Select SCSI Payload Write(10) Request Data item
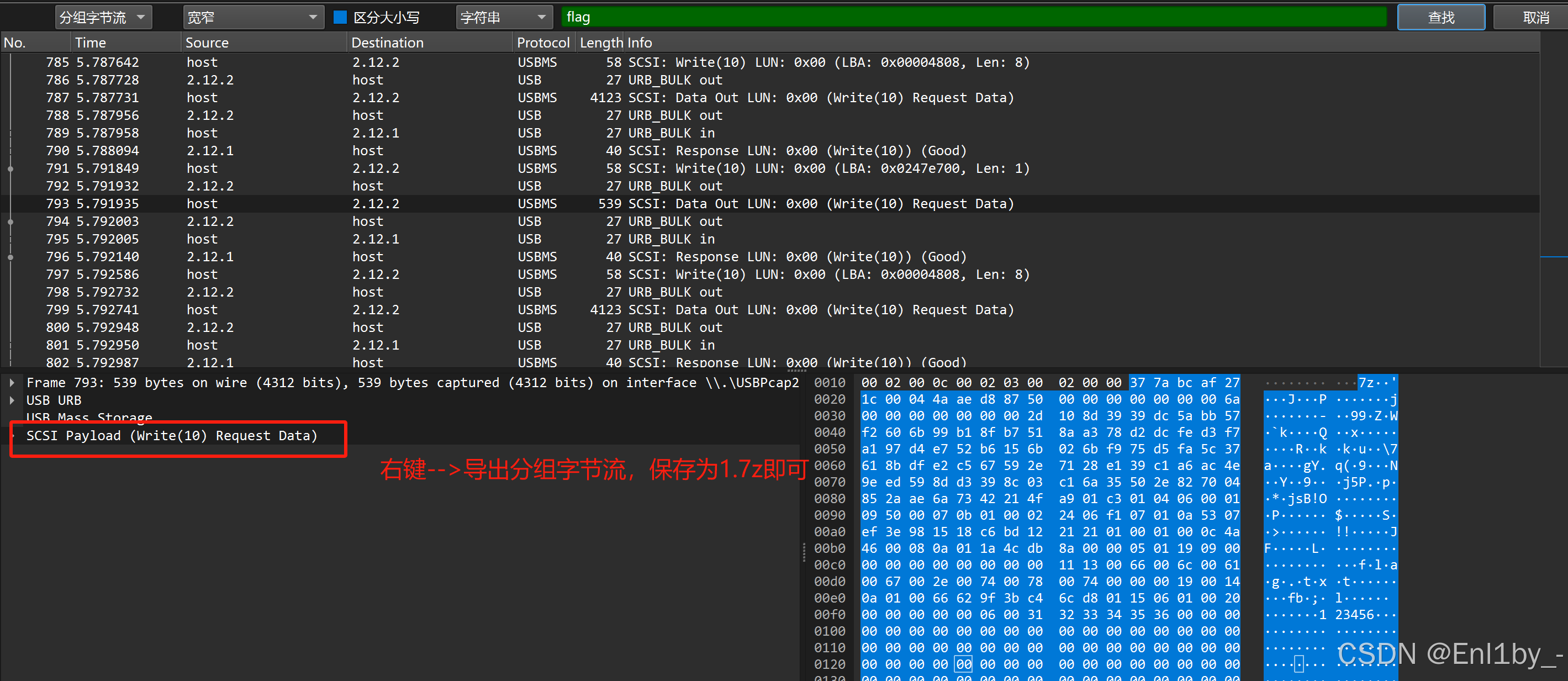Screen dimensions: 1568x681 coord(172,436)
